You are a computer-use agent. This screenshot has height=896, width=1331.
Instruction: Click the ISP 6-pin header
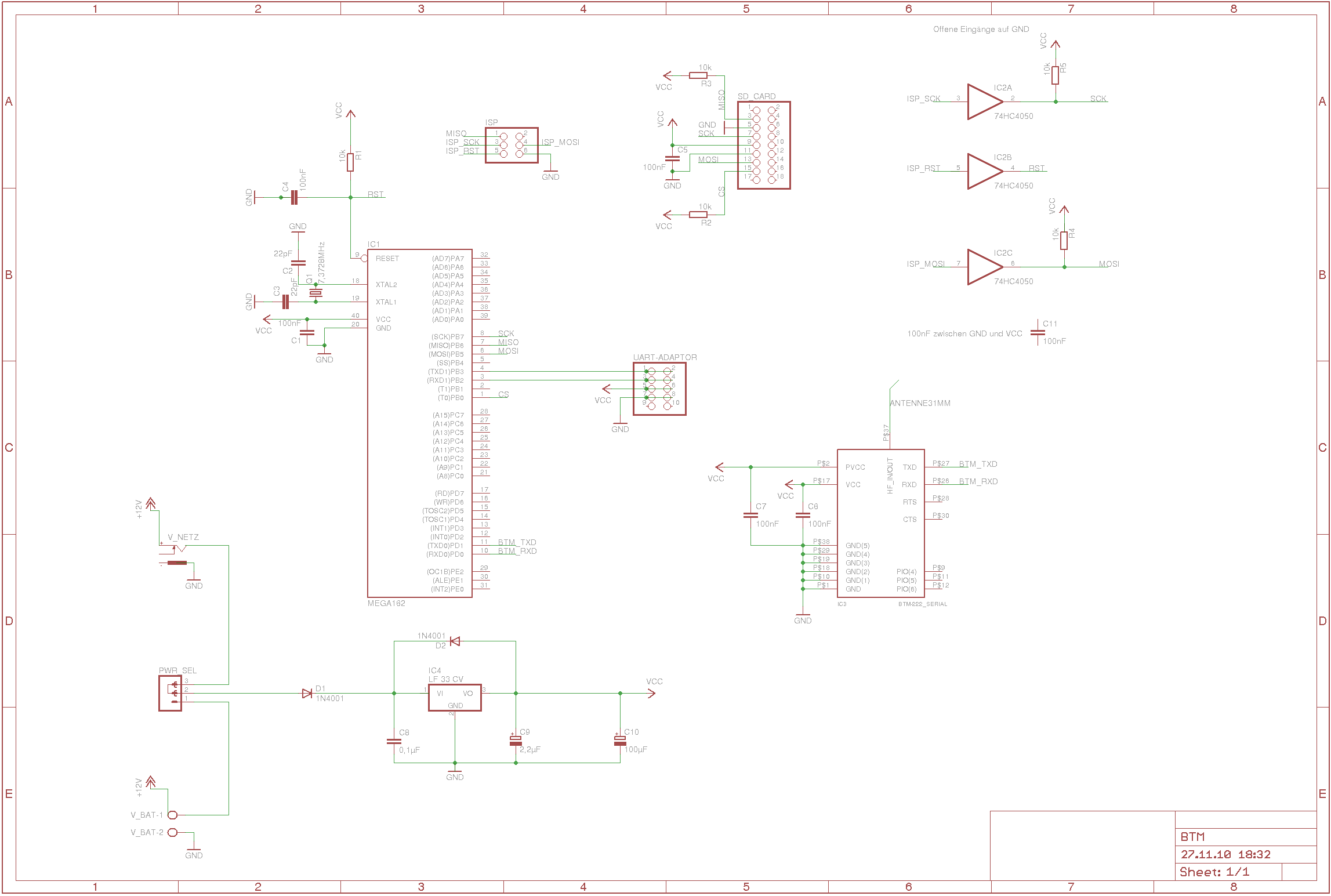tap(512, 145)
